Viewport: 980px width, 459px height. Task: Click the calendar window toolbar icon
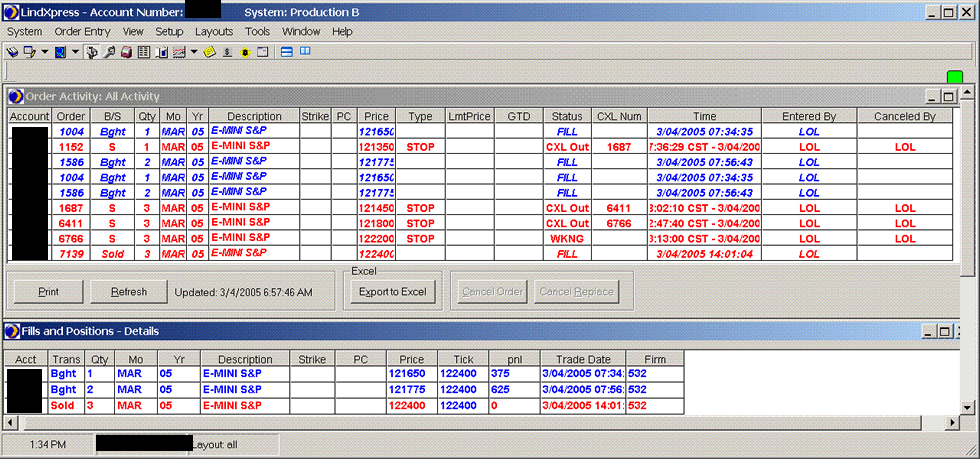coord(262,53)
